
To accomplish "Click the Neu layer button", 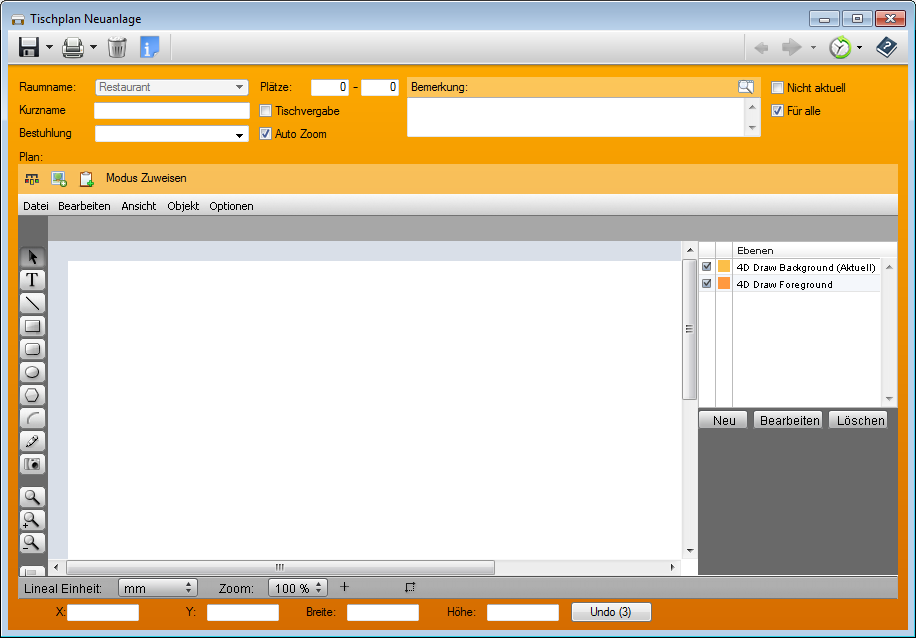I will pos(724,420).
